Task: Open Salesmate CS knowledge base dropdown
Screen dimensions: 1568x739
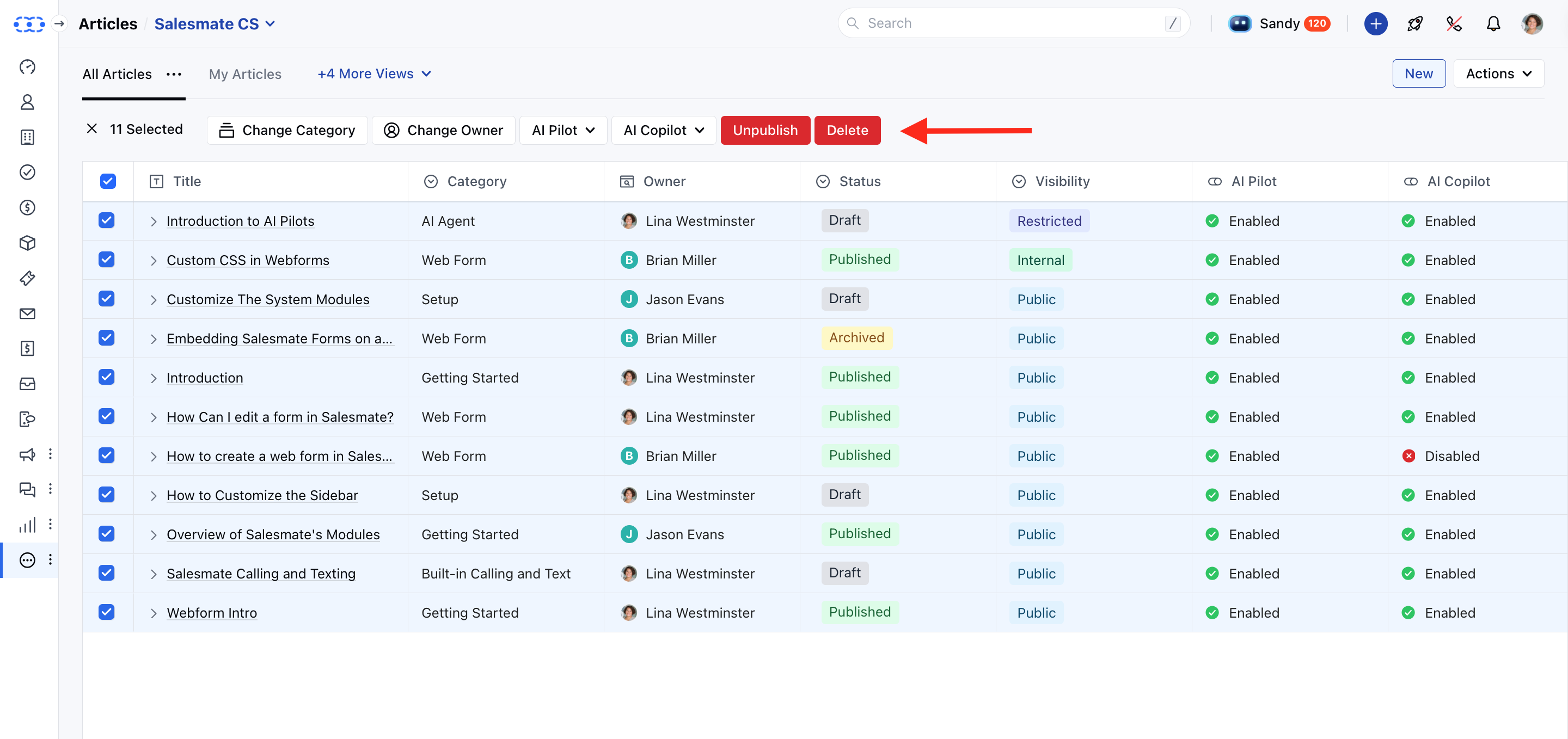Action: point(215,24)
